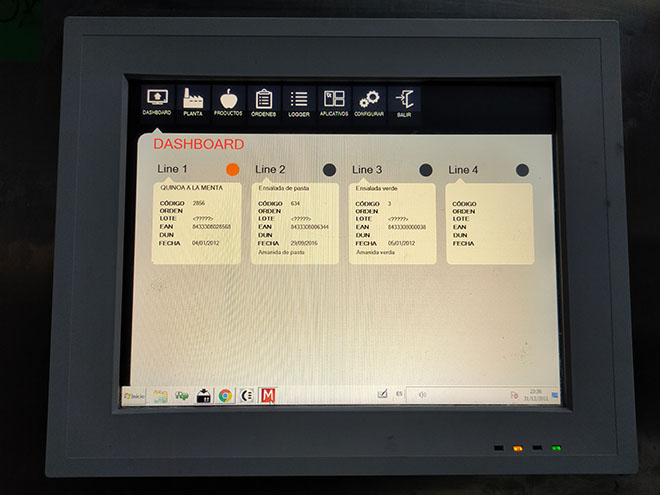Select the Line 1 heading
Viewport: 660px width, 495px height.
pyautogui.click(x=172, y=170)
